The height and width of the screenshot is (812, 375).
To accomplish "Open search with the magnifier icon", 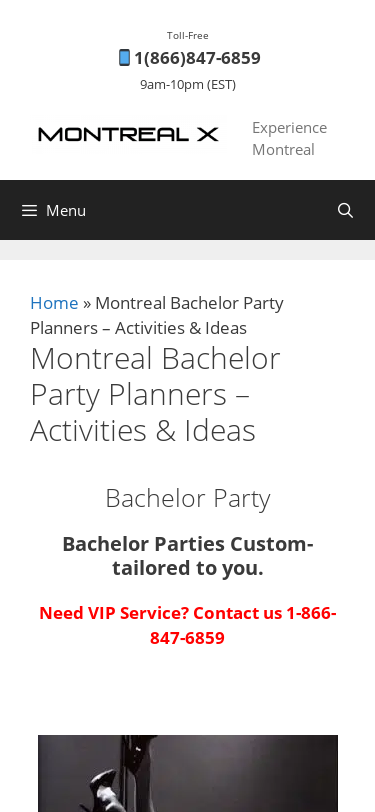I will coord(345,210).
